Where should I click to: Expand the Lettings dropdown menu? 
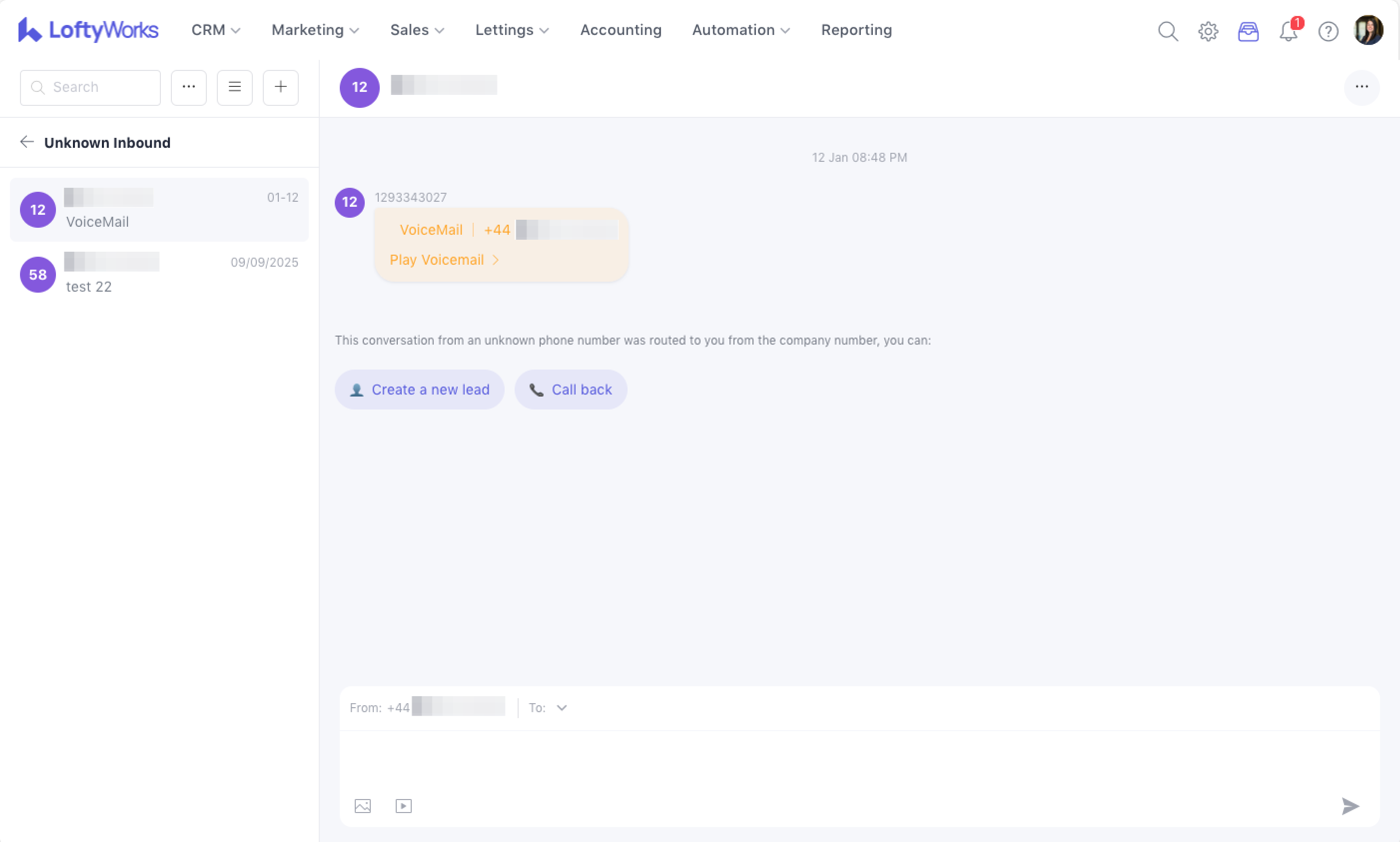(x=511, y=30)
